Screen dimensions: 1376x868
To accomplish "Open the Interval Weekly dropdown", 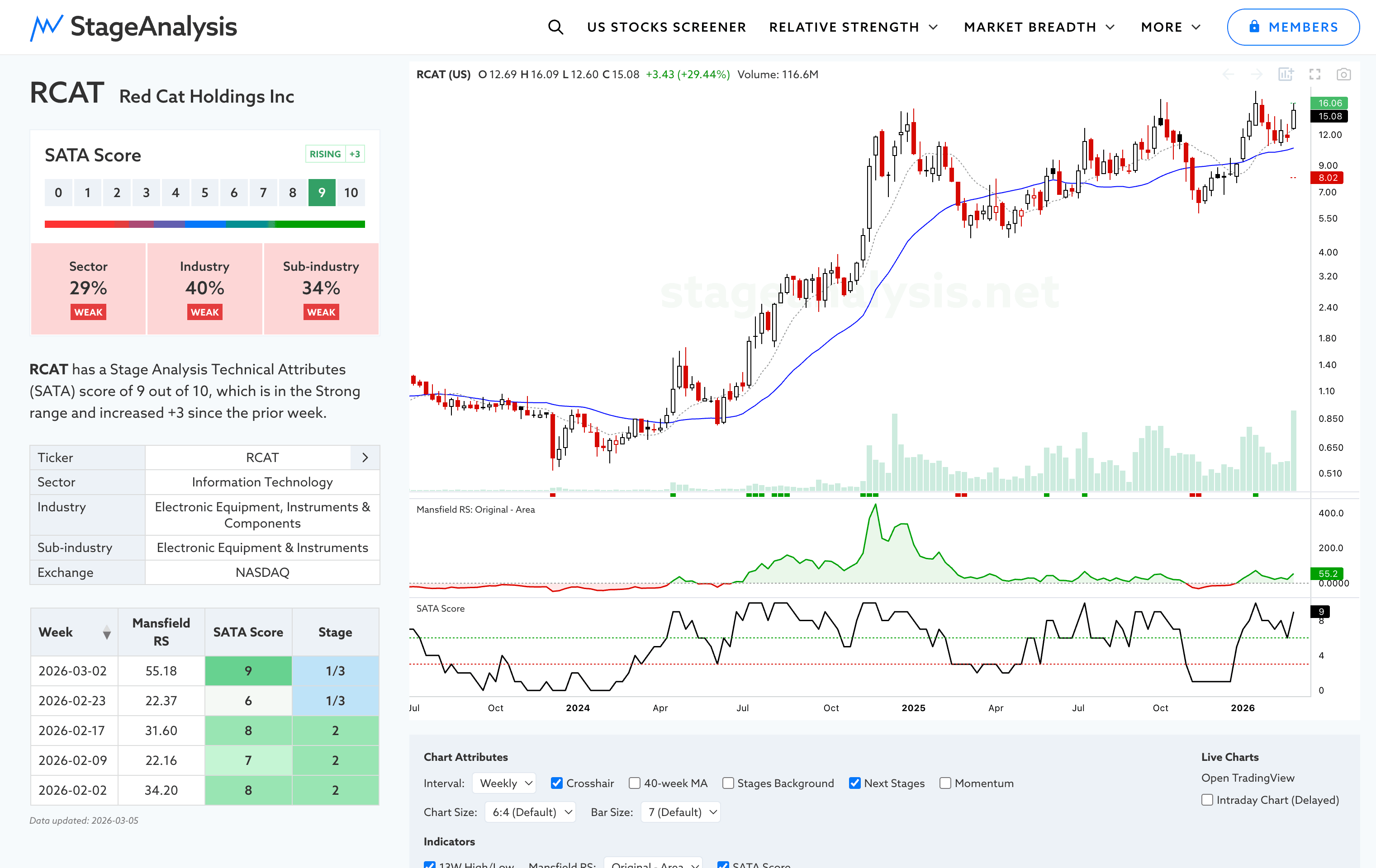I will [504, 783].
